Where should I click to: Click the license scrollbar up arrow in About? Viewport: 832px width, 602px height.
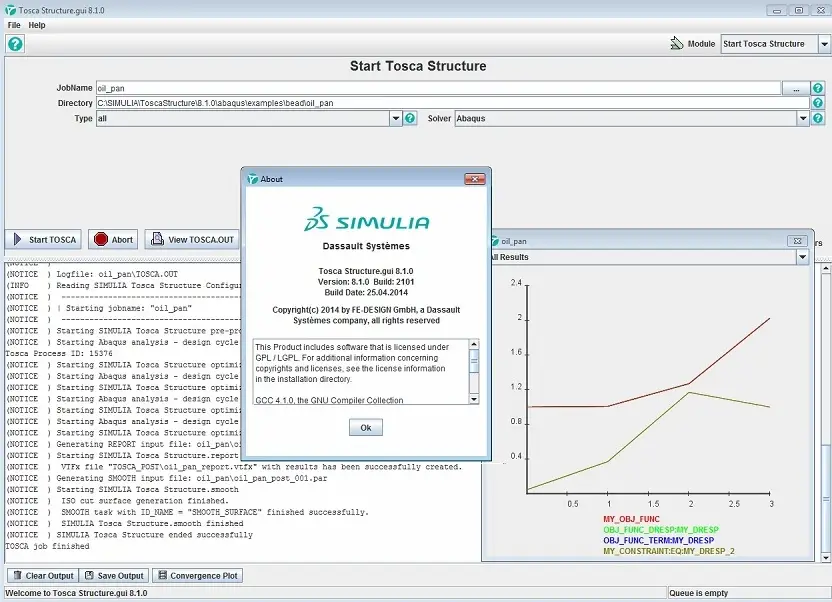[x=474, y=345]
